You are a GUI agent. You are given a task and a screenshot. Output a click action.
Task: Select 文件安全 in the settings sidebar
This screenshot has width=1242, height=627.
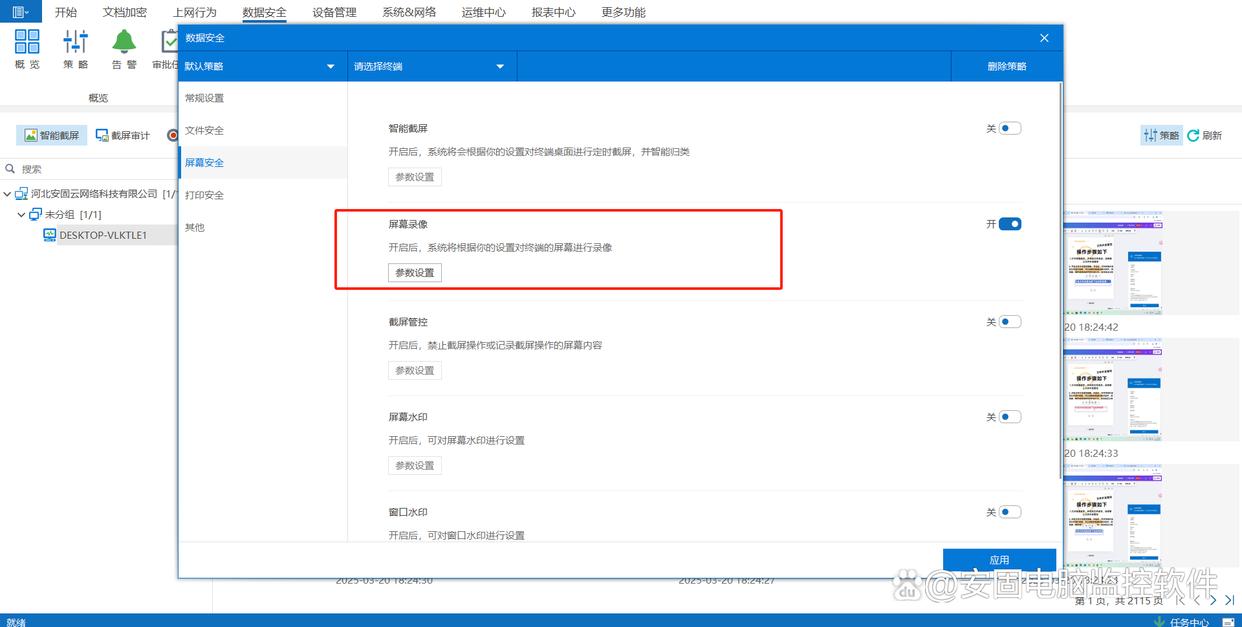(x=205, y=130)
